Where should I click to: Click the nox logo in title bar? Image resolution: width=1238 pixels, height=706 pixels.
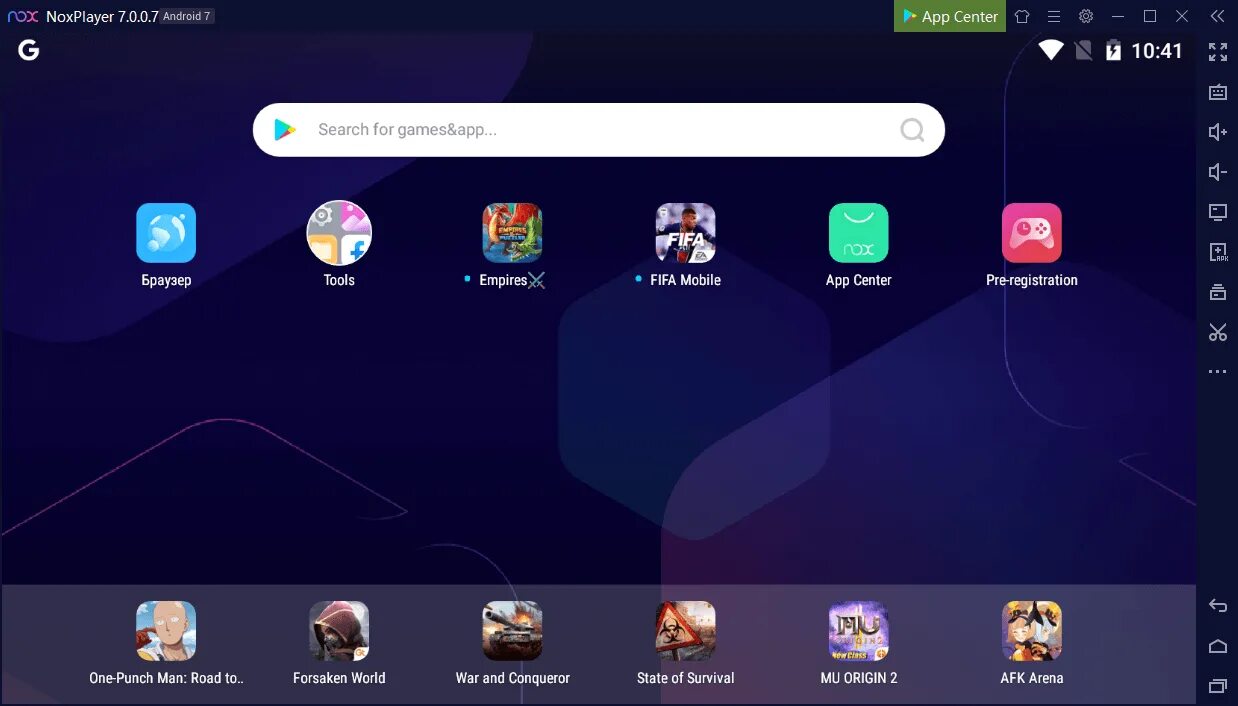click(22, 16)
